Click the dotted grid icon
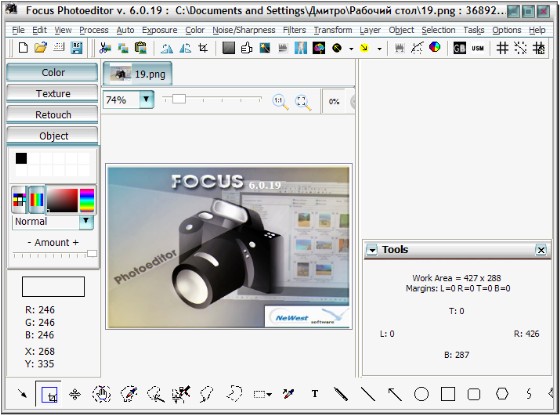The width and height of the screenshot is (560, 415). pyautogui.click(x=520, y=48)
